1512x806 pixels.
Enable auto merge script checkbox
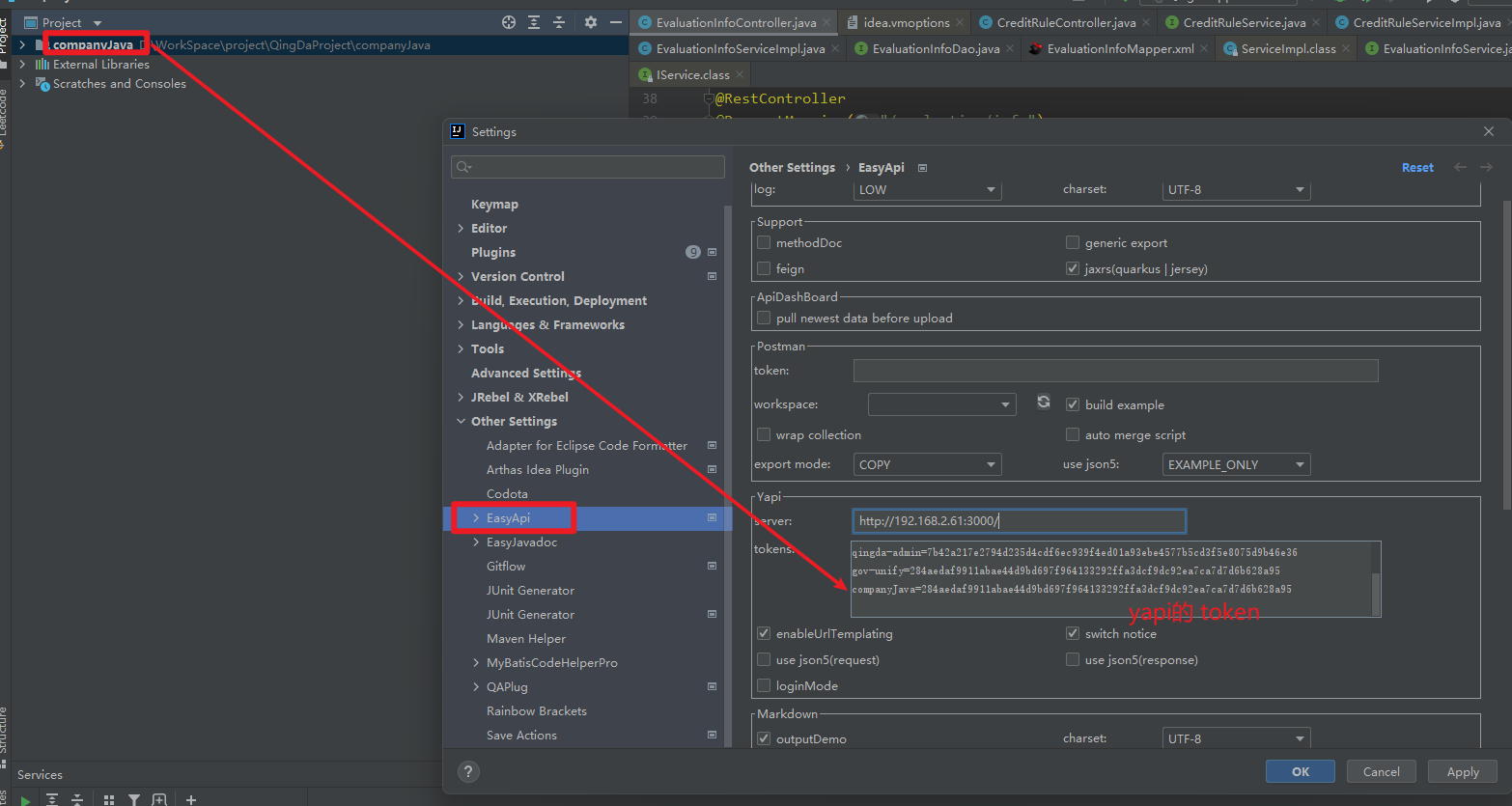[x=1073, y=434]
